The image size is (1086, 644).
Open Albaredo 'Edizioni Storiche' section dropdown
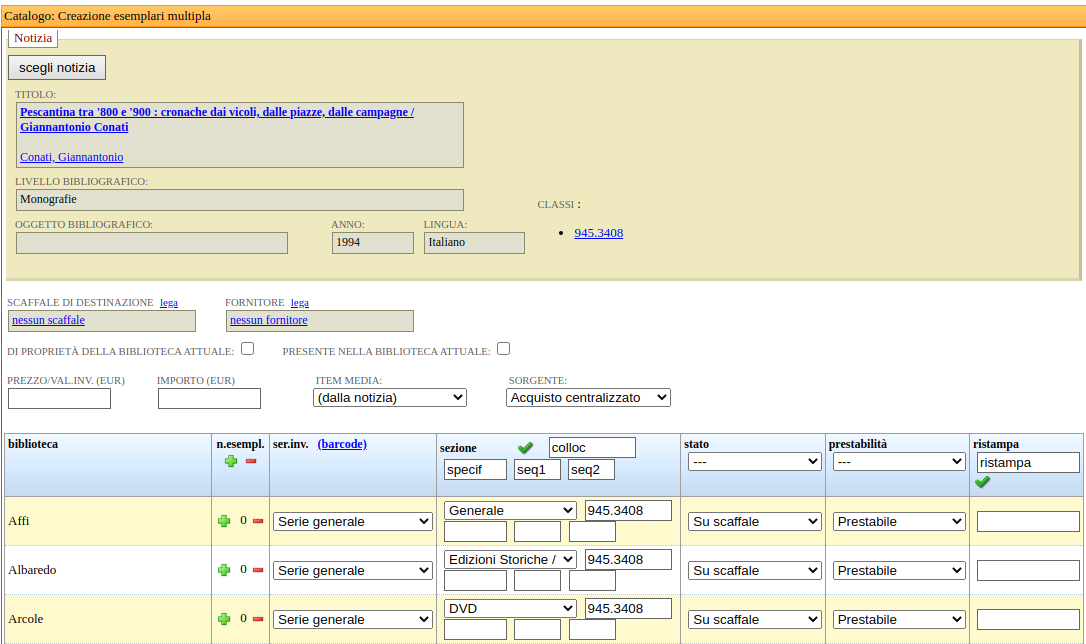coord(510,560)
